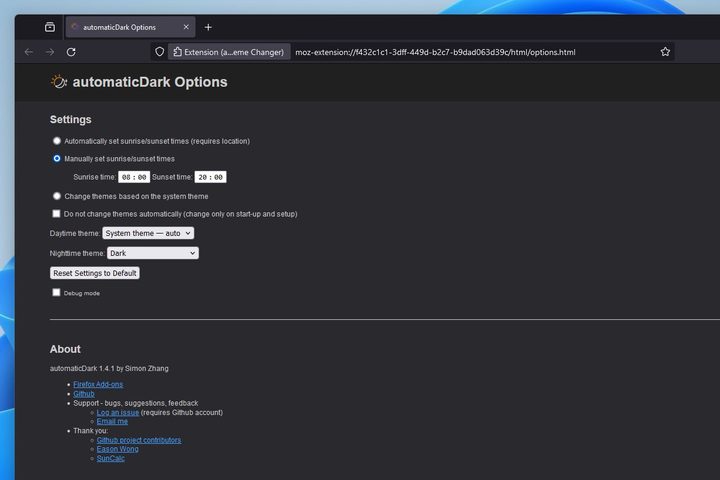Click the 'automaticDark Options' page title

(150, 82)
